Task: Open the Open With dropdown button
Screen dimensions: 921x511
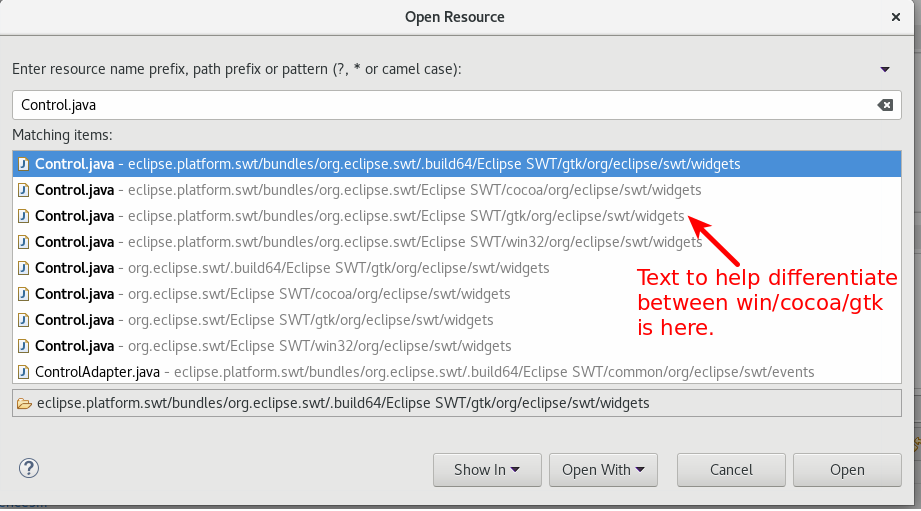Action: (x=603, y=470)
